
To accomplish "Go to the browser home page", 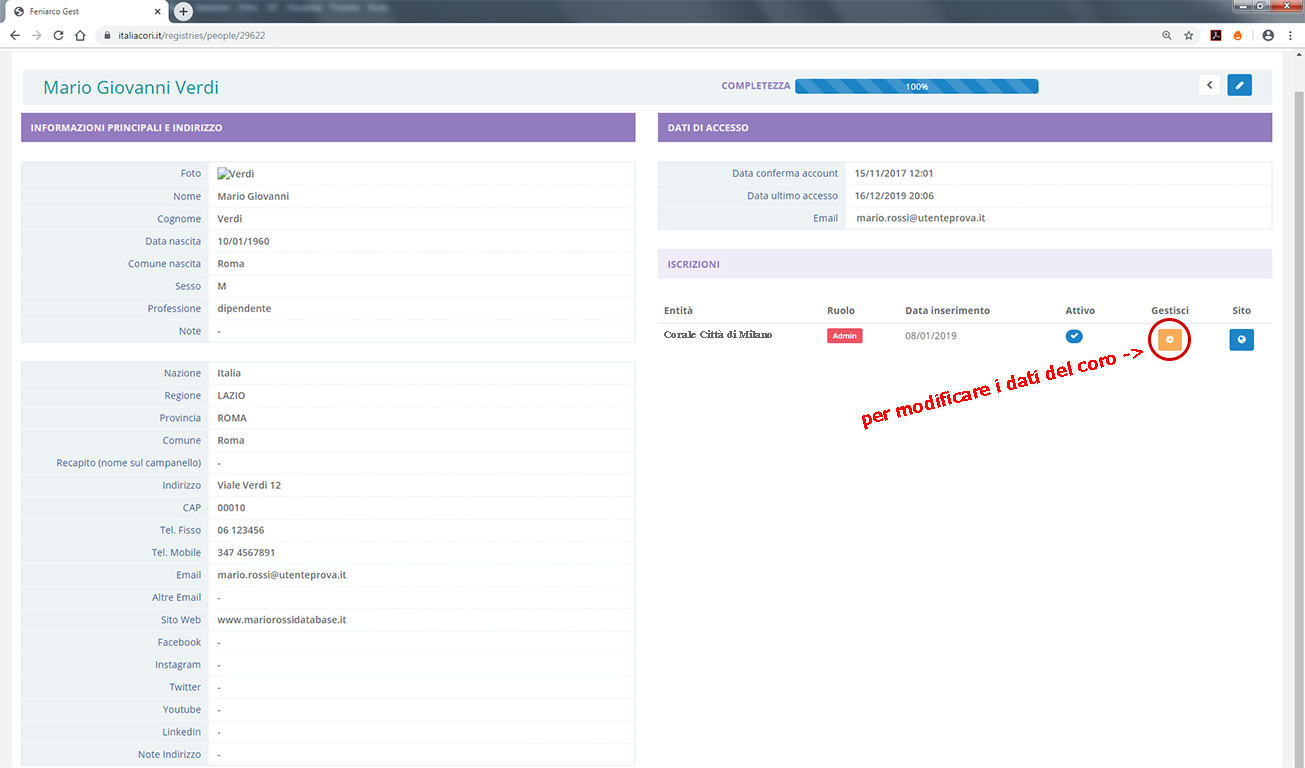I will click(80, 35).
